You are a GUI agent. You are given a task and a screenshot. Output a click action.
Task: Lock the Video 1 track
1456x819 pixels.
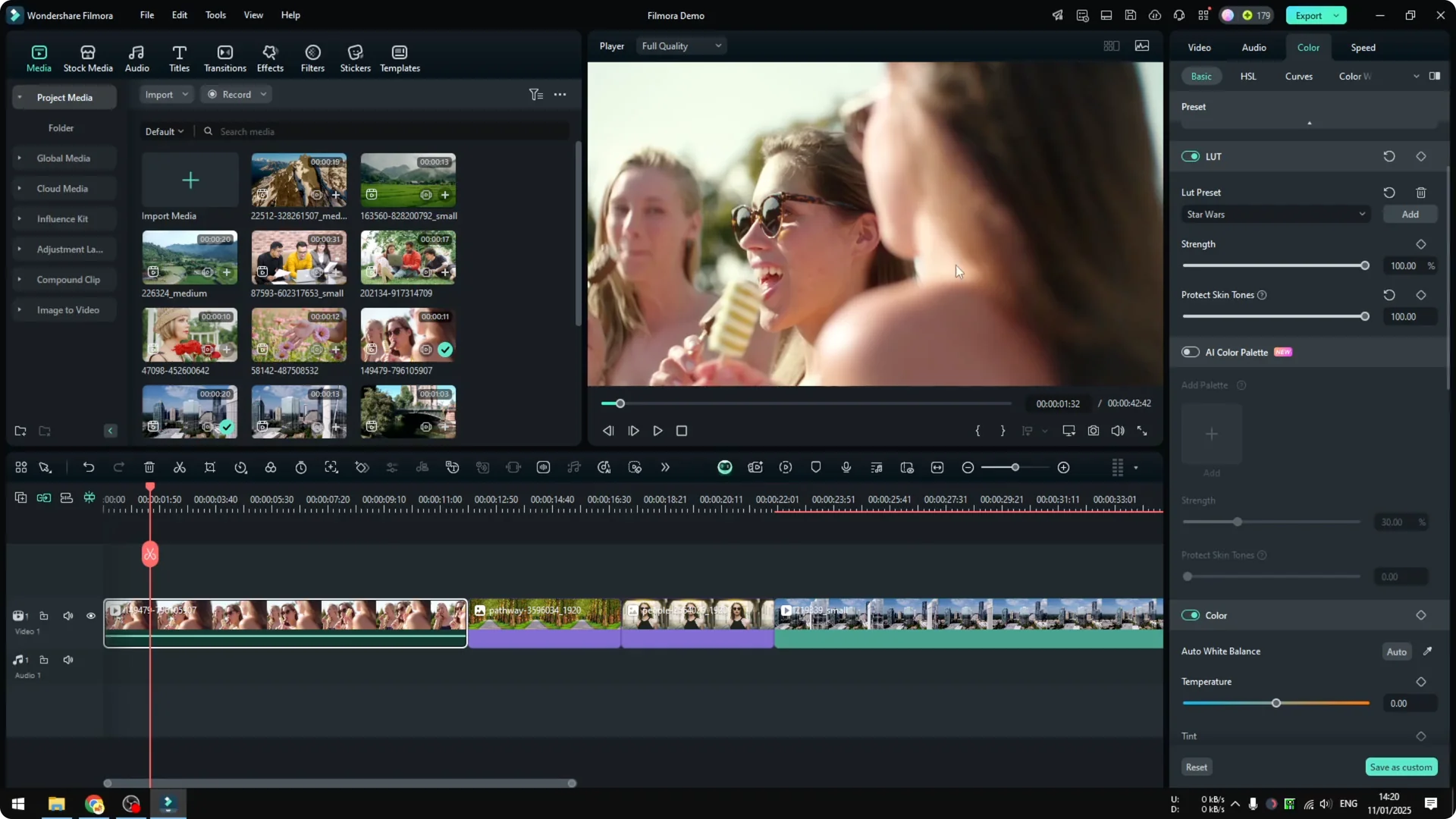(x=44, y=616)
